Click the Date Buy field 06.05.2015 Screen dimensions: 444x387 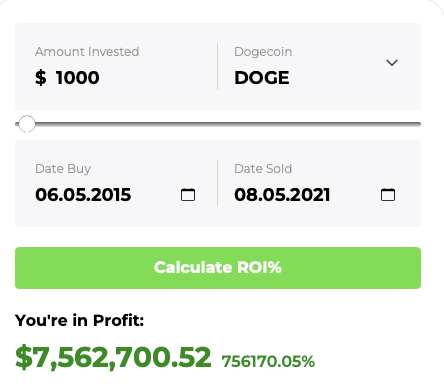83,195
